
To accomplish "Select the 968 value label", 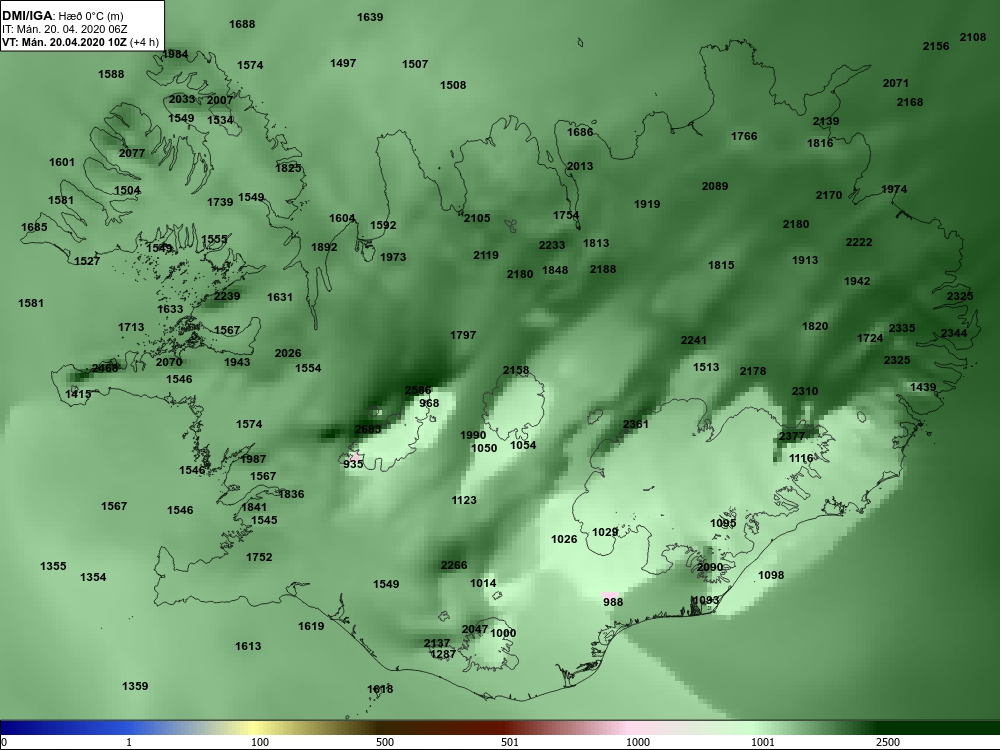I will click(429, 403).
